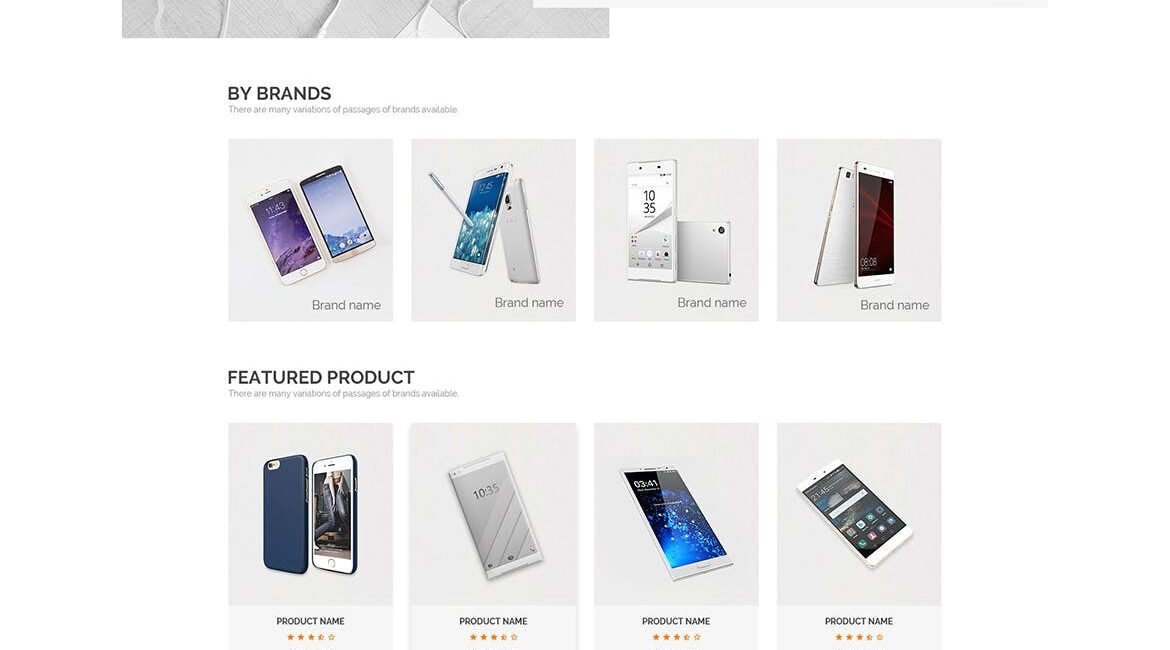
Task: Open PRODUCT NAME link under the fourth product
Action: 859,621
